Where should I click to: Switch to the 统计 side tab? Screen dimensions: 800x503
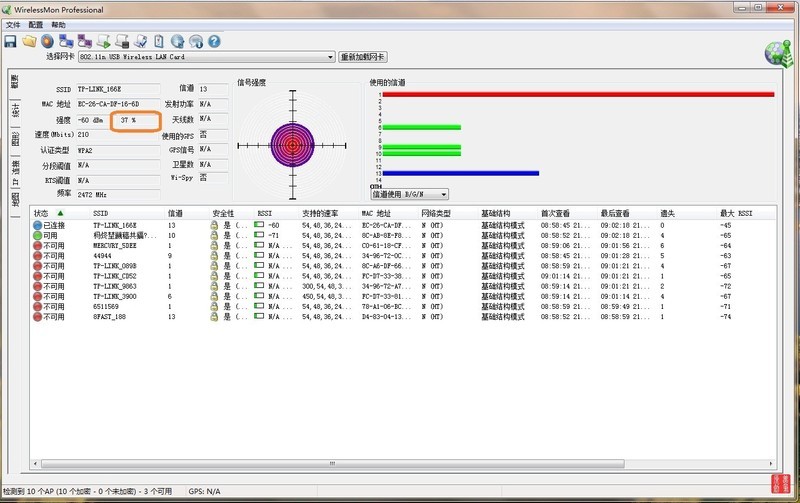15,112
